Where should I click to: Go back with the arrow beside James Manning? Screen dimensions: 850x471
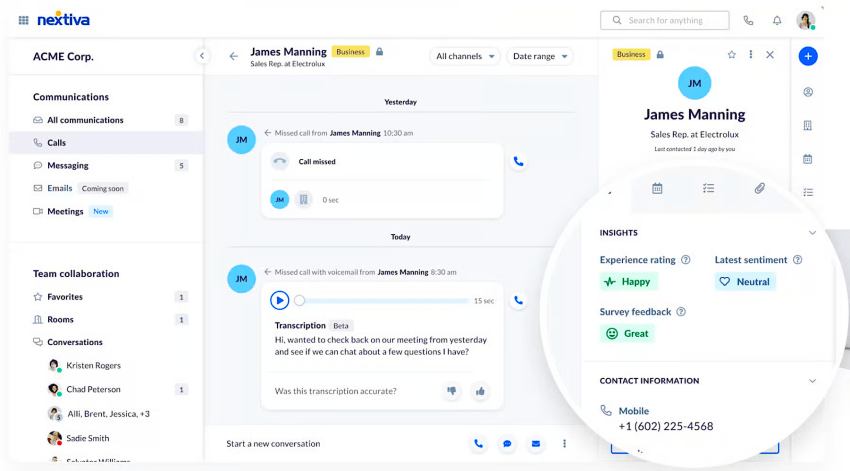click(234, 56)
